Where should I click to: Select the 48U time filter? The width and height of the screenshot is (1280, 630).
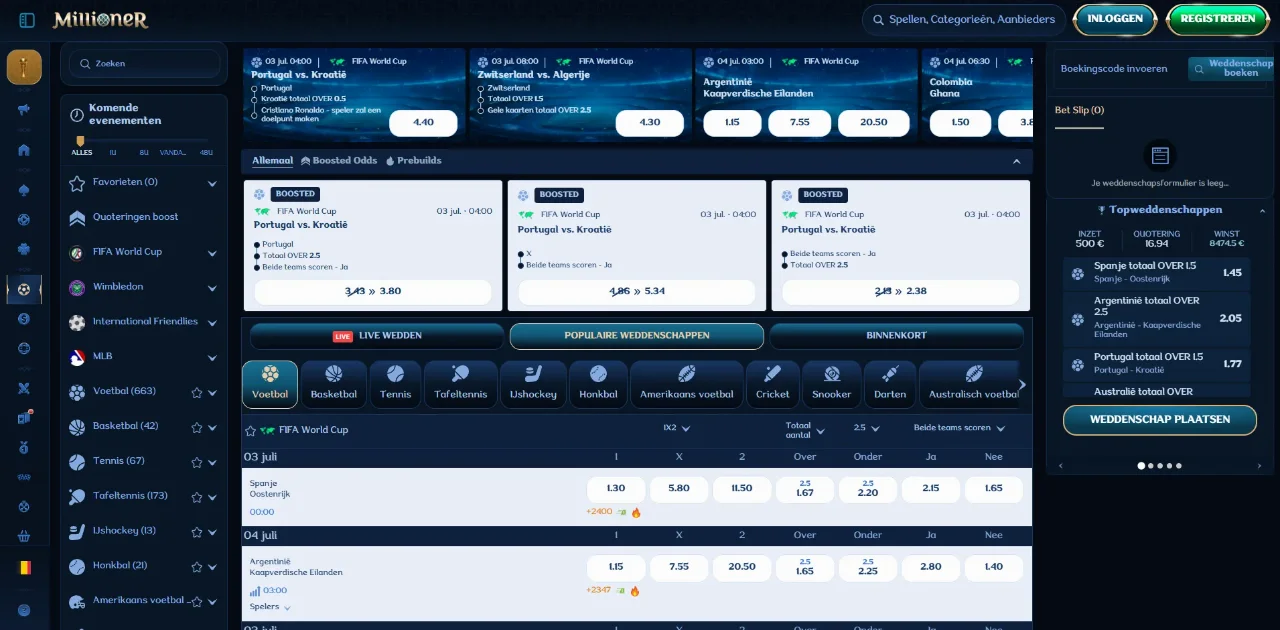(206, 153)
